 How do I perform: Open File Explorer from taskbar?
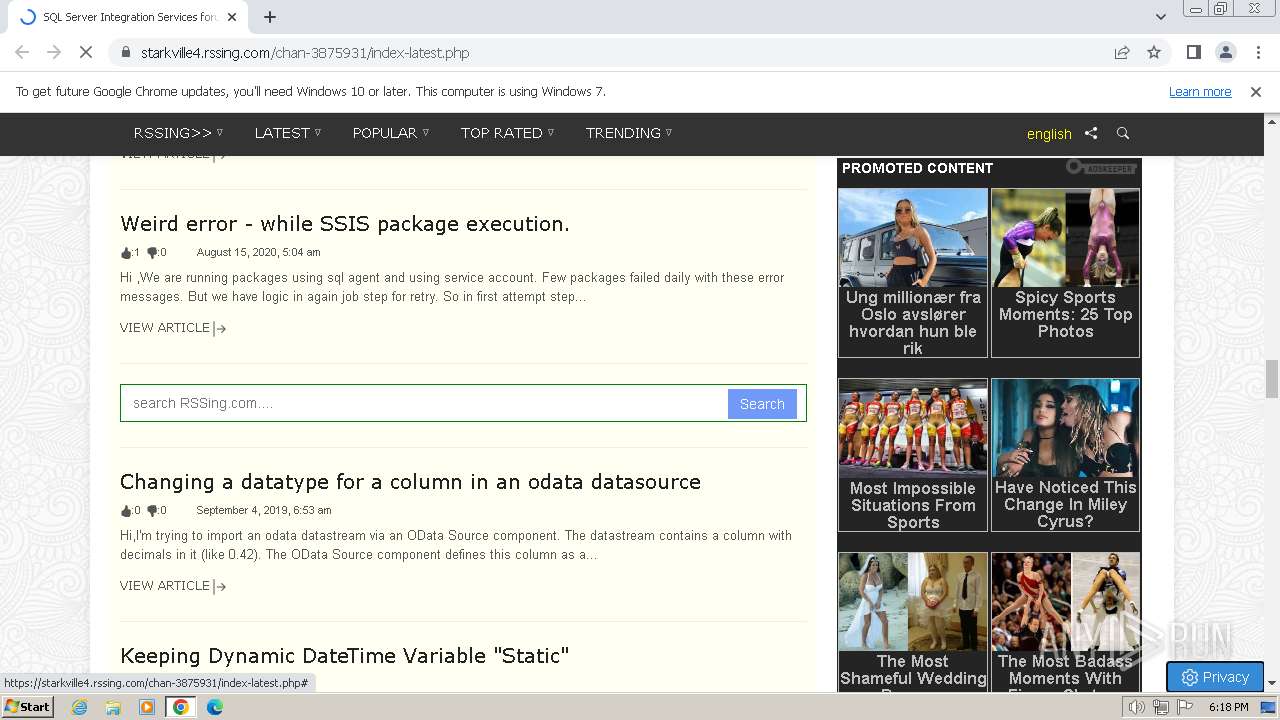point(113,707)
